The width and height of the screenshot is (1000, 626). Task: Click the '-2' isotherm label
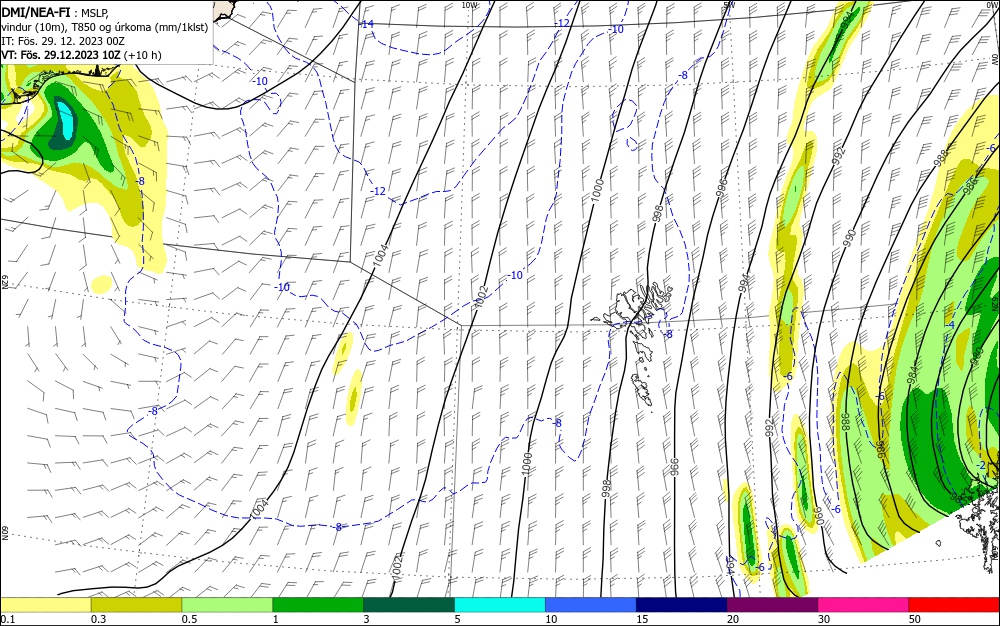tap(982, 465)
